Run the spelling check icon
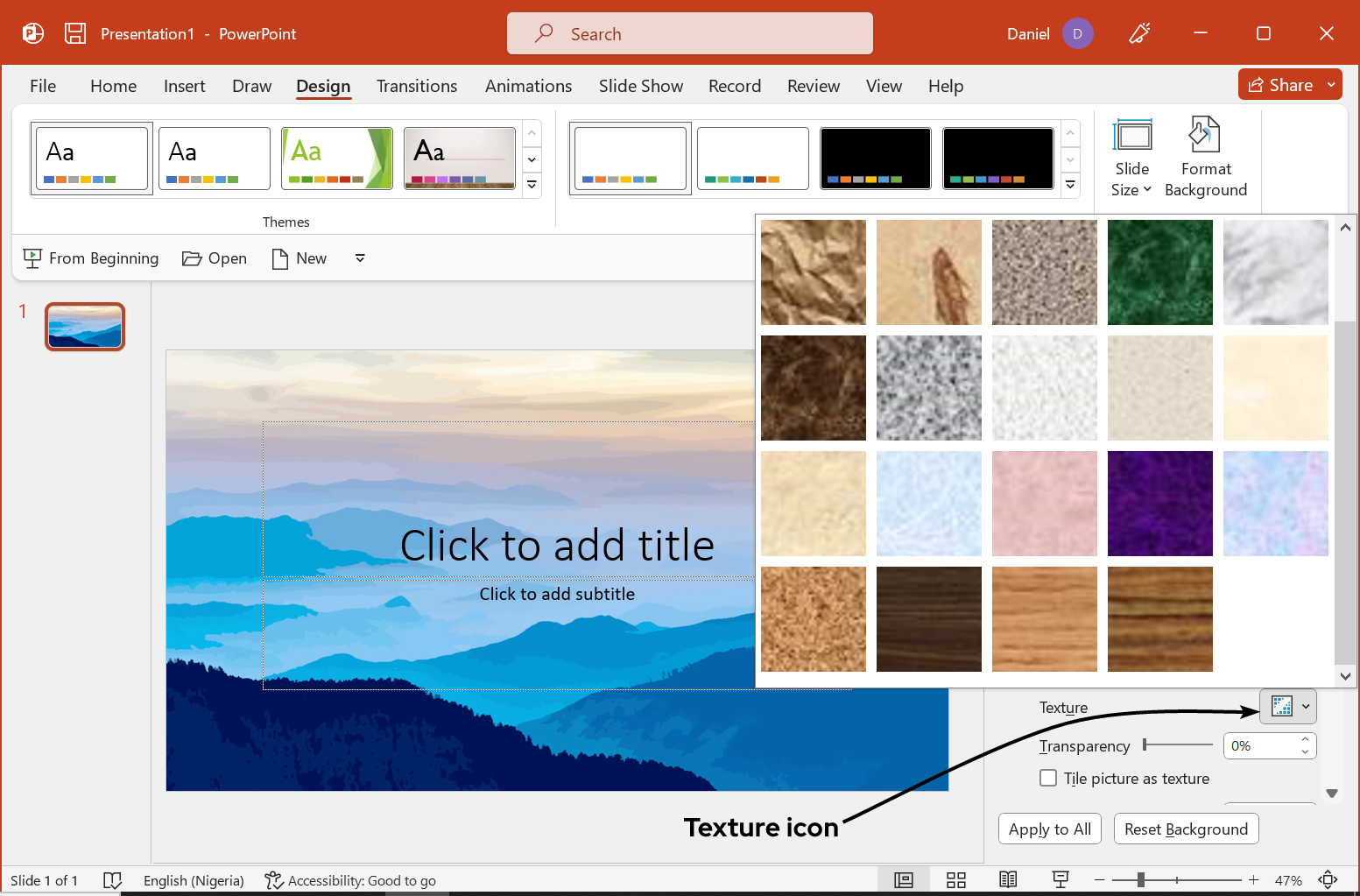 pos(113,879)
